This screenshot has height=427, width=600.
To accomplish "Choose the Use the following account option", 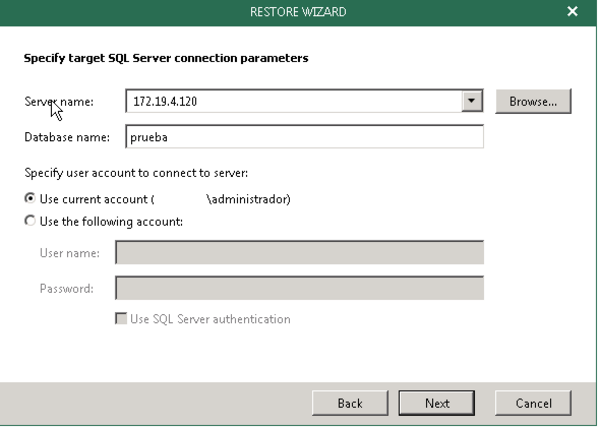I will [30, 221].
